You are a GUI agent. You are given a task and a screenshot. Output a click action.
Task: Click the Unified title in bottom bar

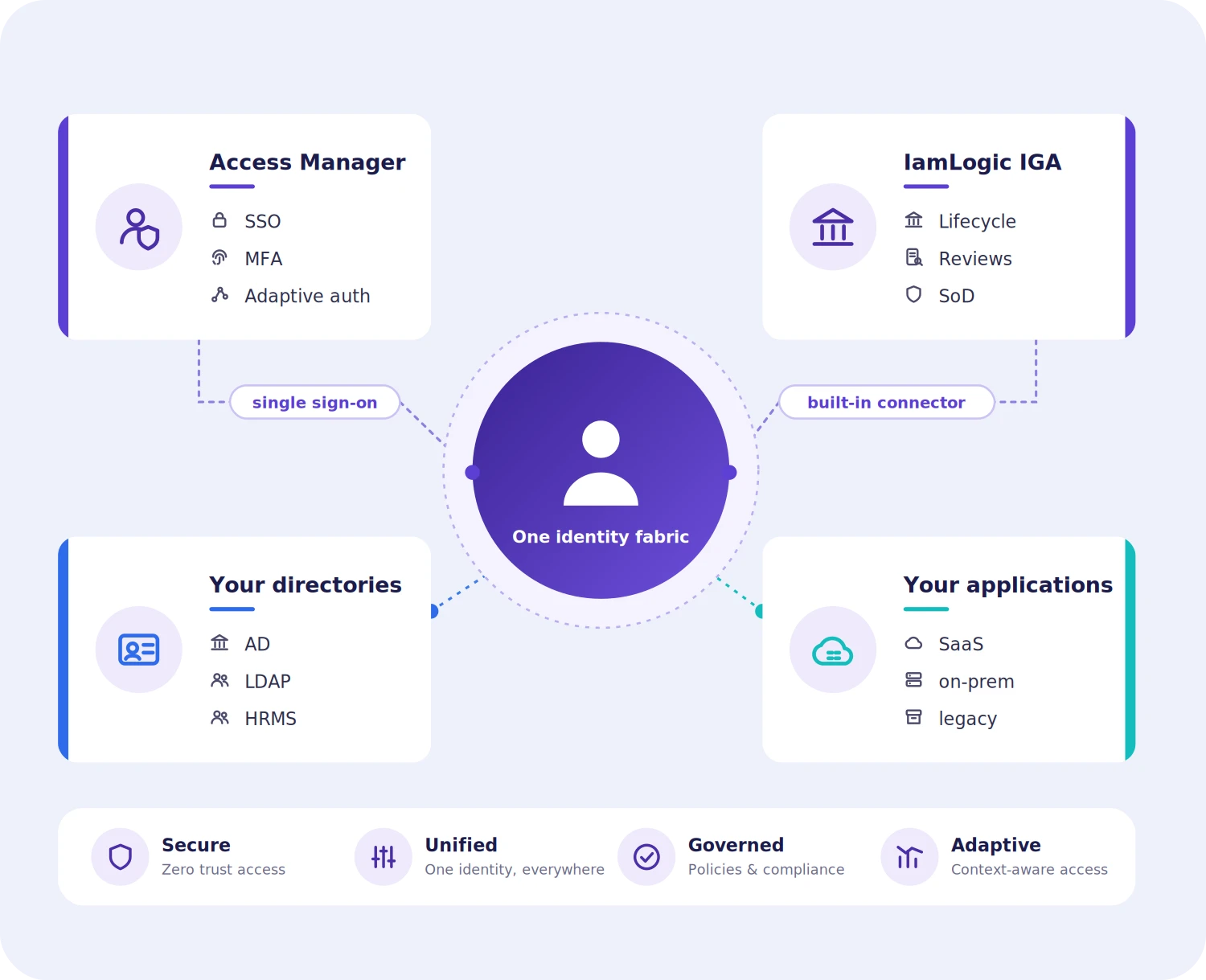coord(461,845)
